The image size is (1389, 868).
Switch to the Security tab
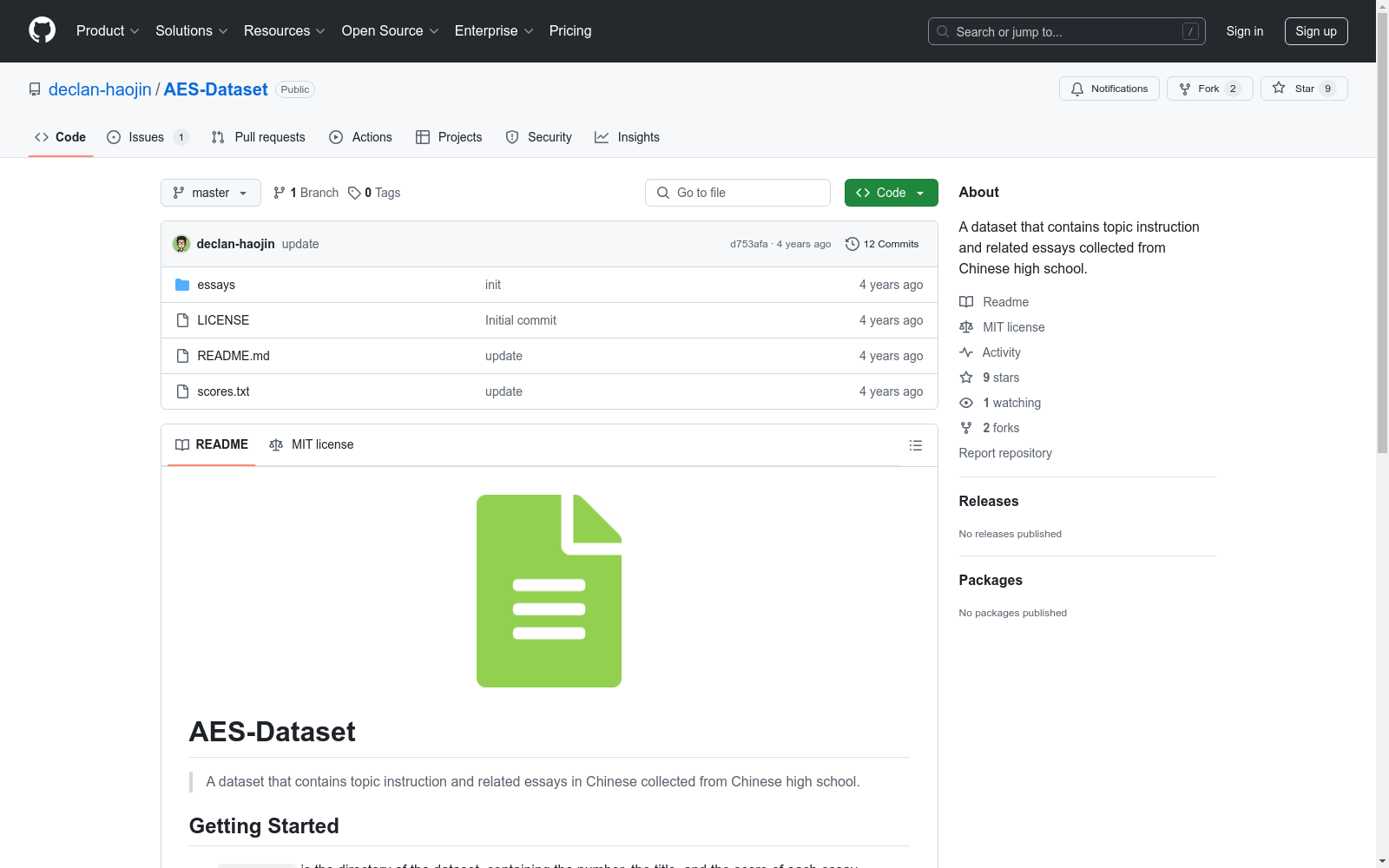point(539,137)
